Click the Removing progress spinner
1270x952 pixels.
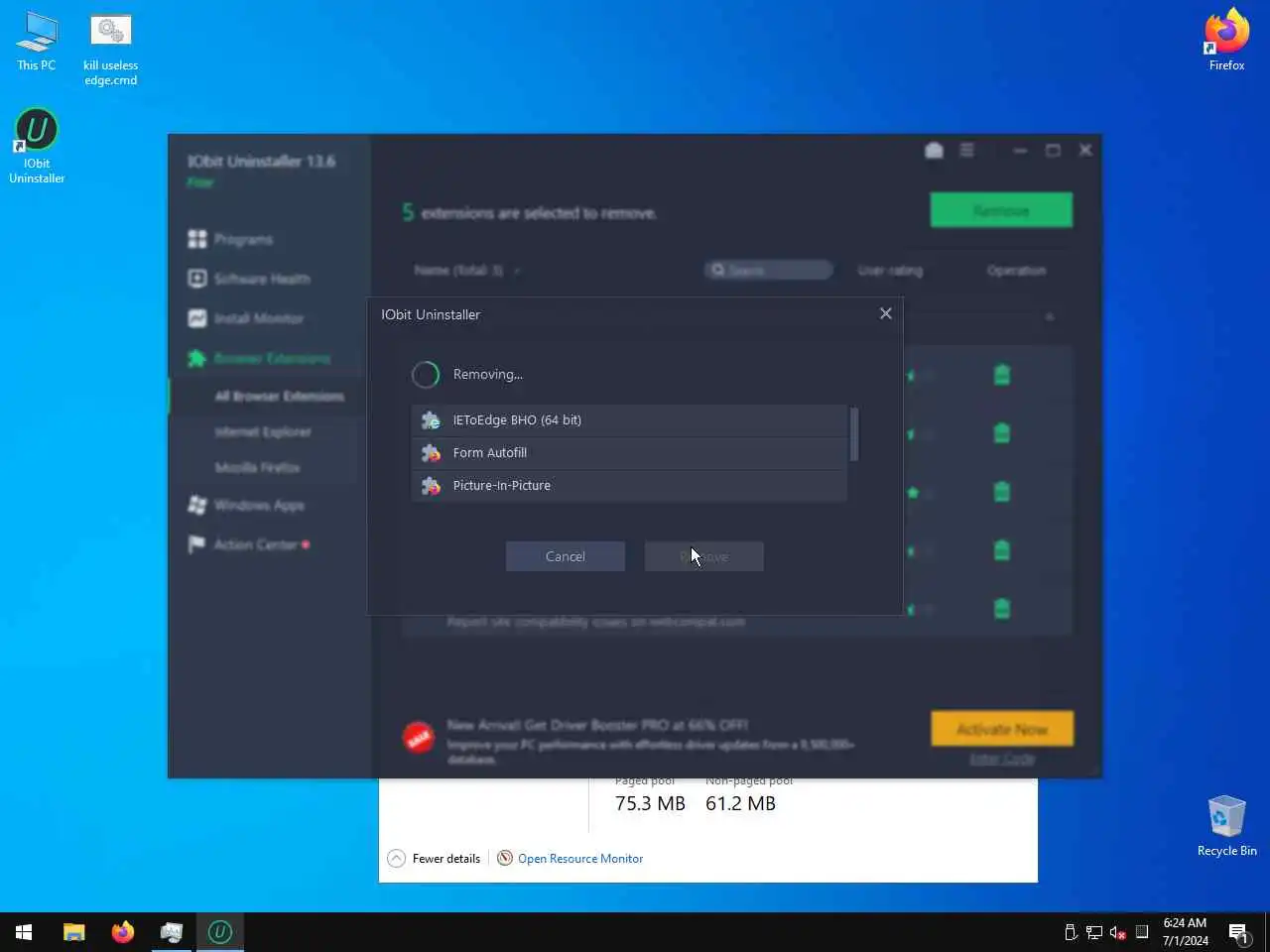426,374
